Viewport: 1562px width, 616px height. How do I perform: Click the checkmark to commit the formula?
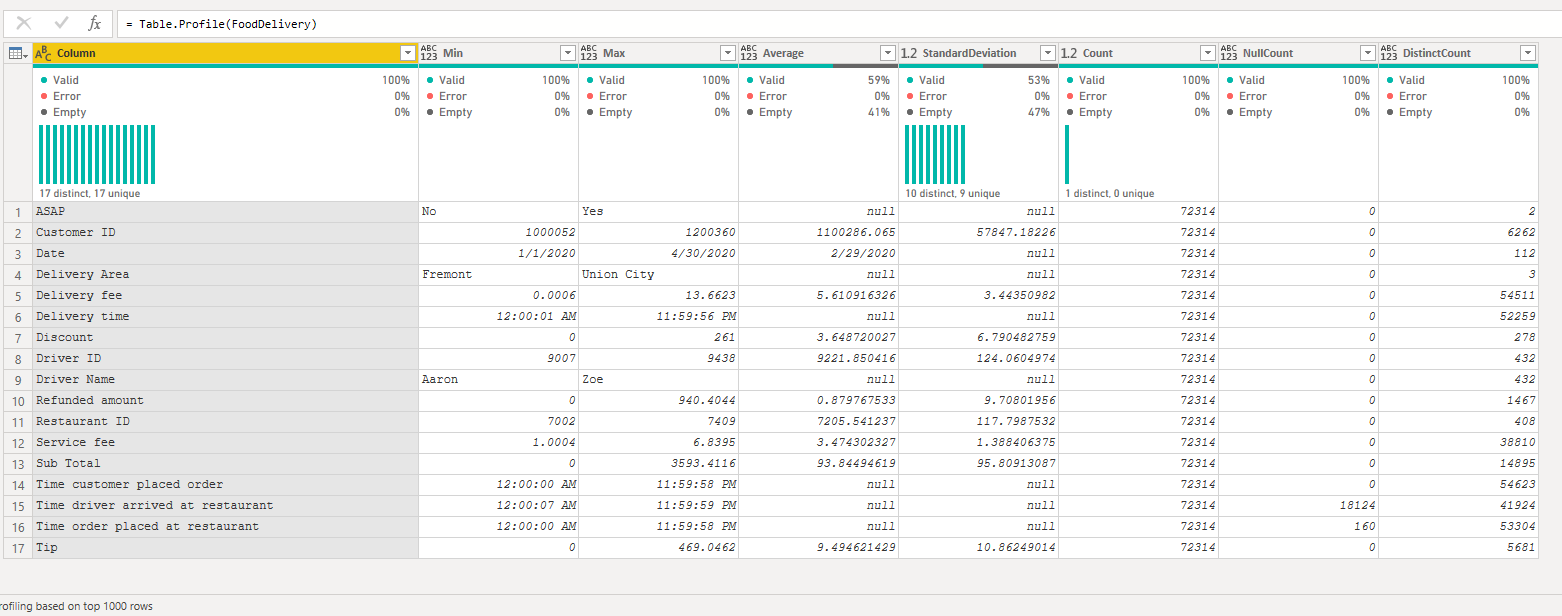61,23
